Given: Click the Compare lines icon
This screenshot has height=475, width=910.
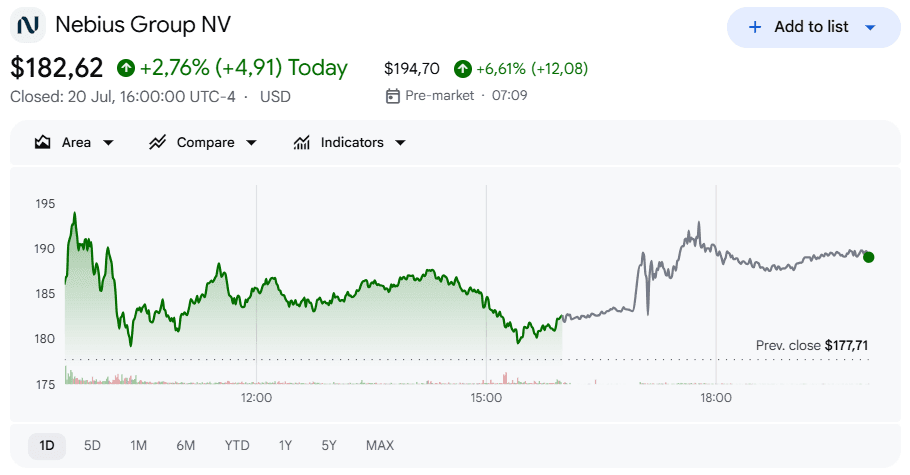Looking at the screenshot, I should point(157,142).
